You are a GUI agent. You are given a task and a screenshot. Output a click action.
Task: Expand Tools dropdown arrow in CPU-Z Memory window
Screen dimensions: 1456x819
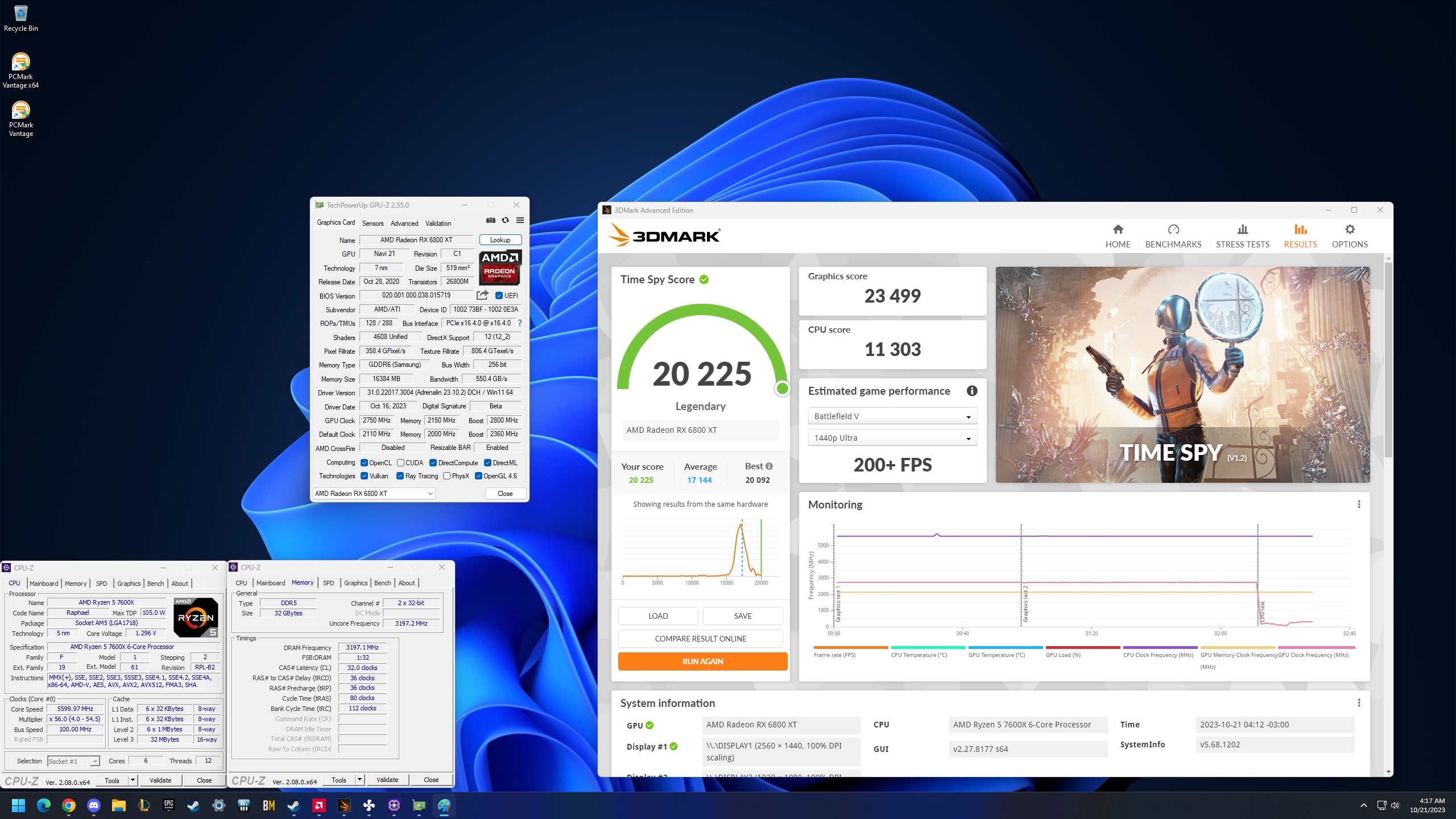[359, 780]
